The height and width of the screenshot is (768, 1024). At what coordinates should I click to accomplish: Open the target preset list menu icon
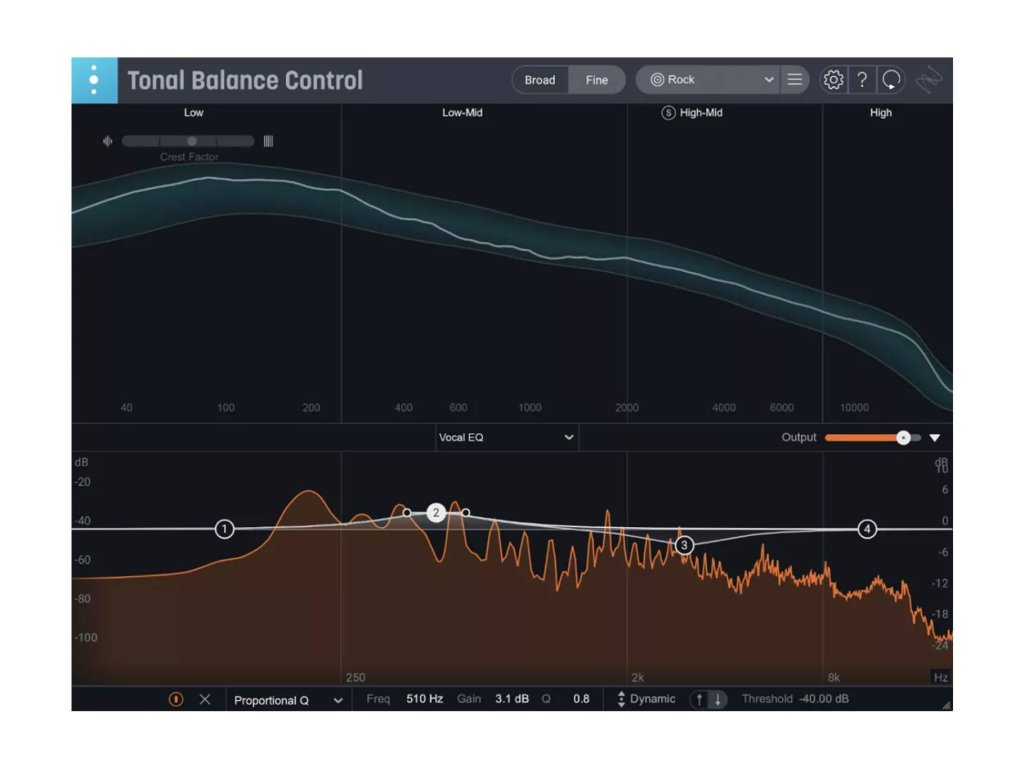tap(795, 80)
